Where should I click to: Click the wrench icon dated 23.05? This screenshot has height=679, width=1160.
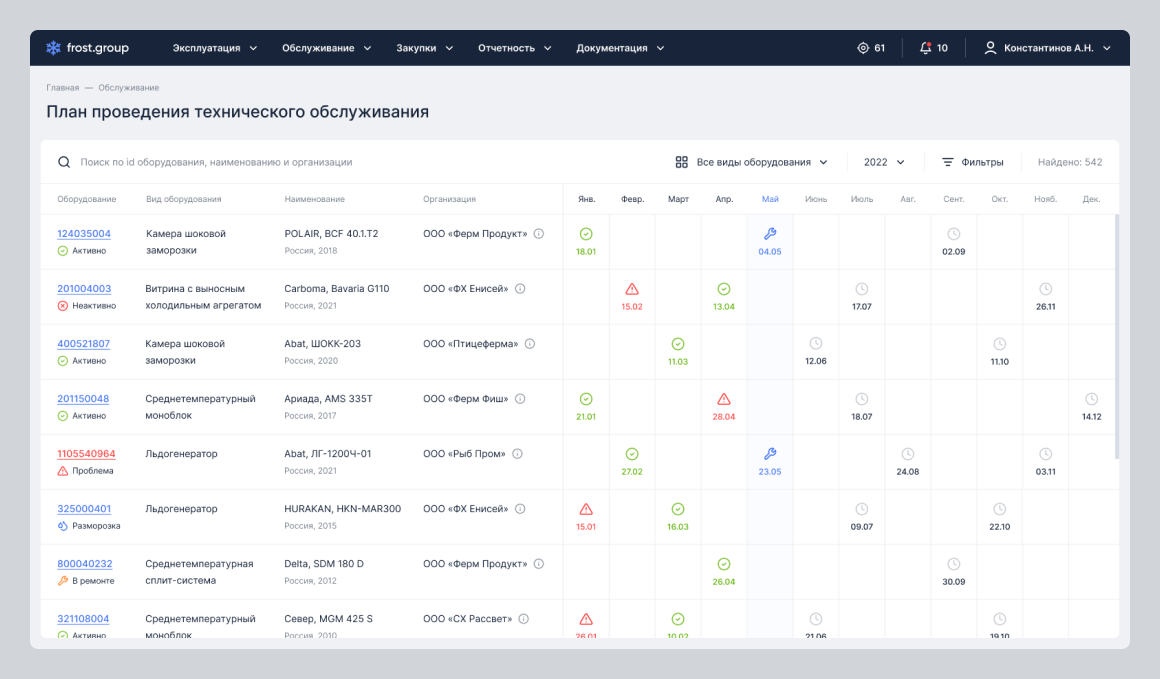770,454
